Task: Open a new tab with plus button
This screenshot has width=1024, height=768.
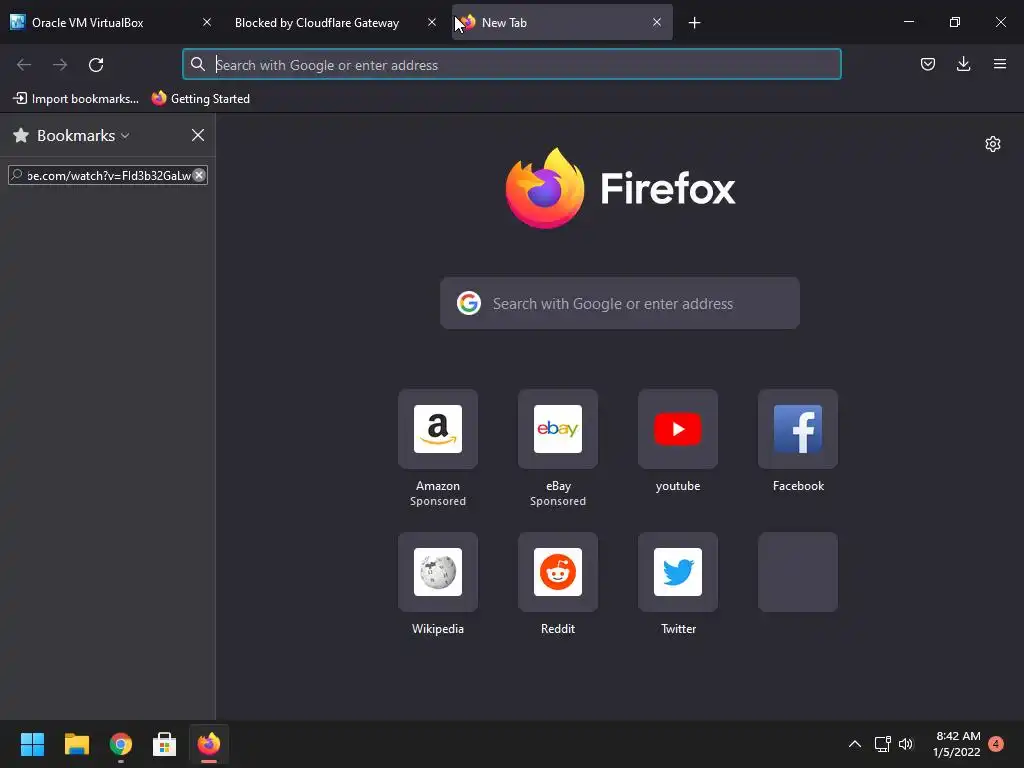Action: coord(694,23)
